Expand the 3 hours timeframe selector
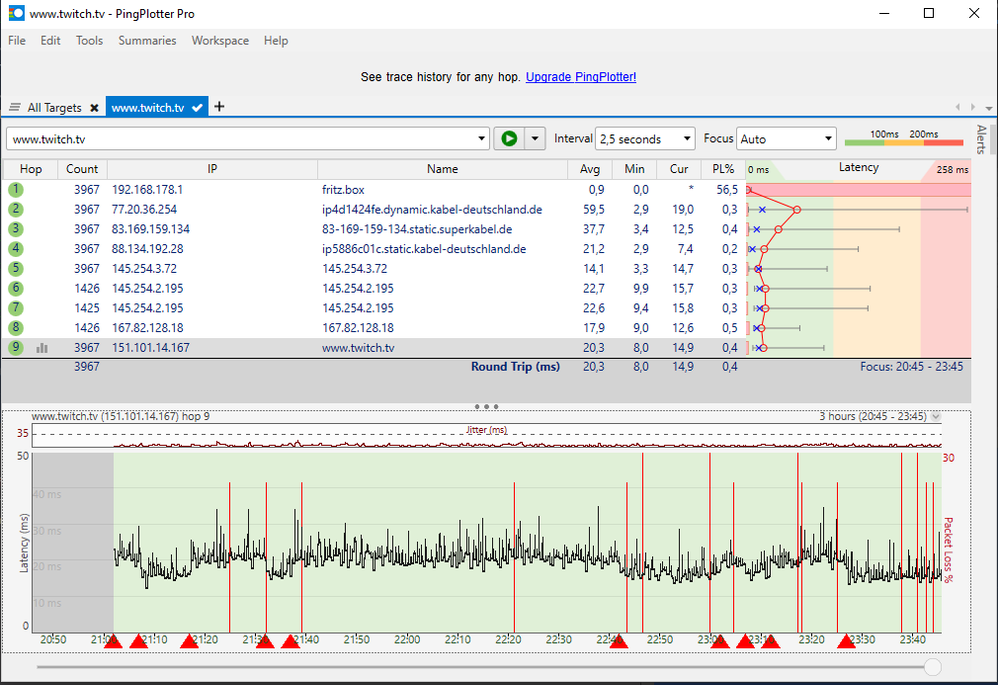Screen dimensions: 998x685 tap(935, 416)
